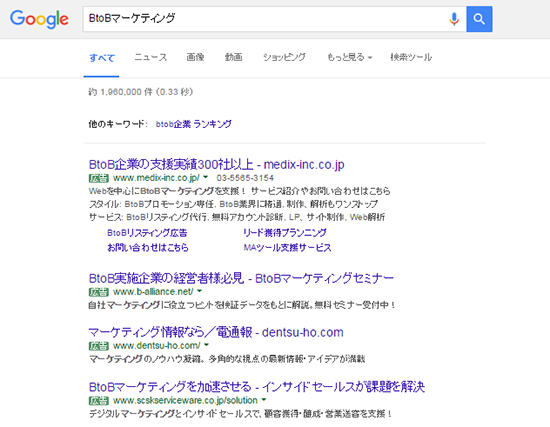The width and height of the screenshot is (550, 427).
Task: Open sitelink BtoBリスティング広告
Action: tap(147, 233)
